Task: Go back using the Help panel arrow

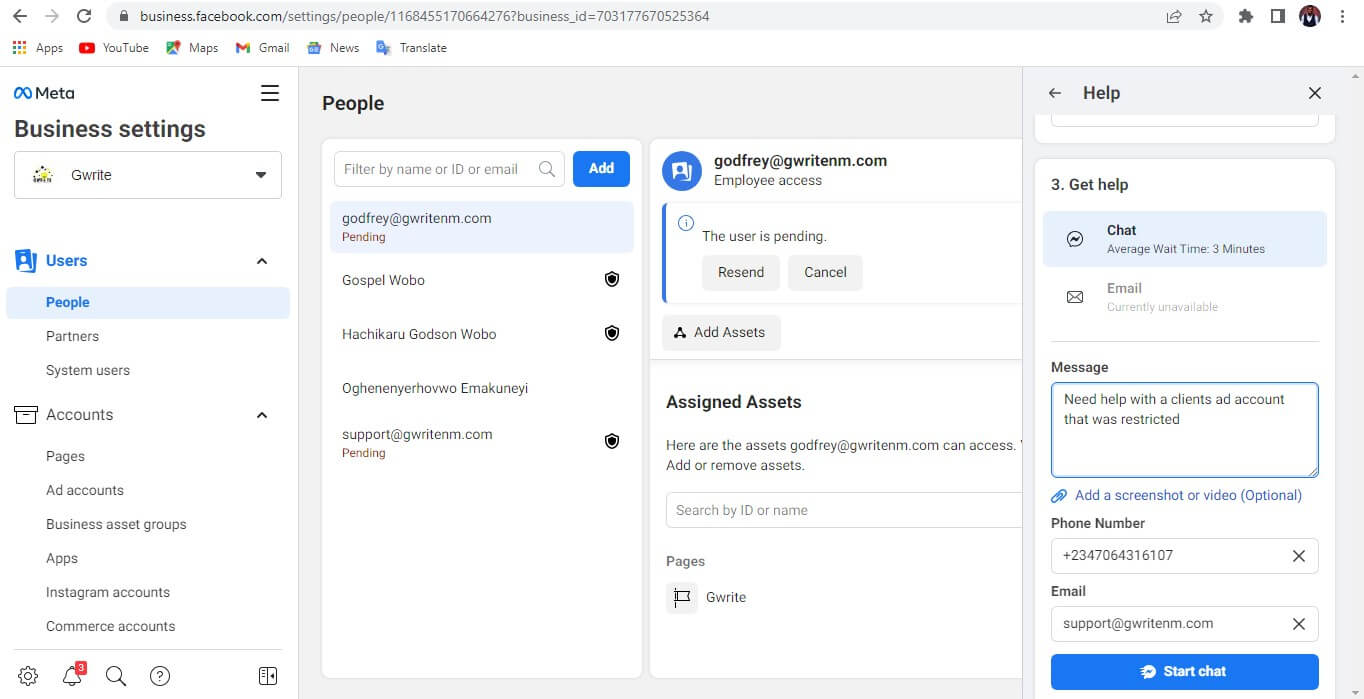Action: pyautogui.click(x=1054, y=92)
